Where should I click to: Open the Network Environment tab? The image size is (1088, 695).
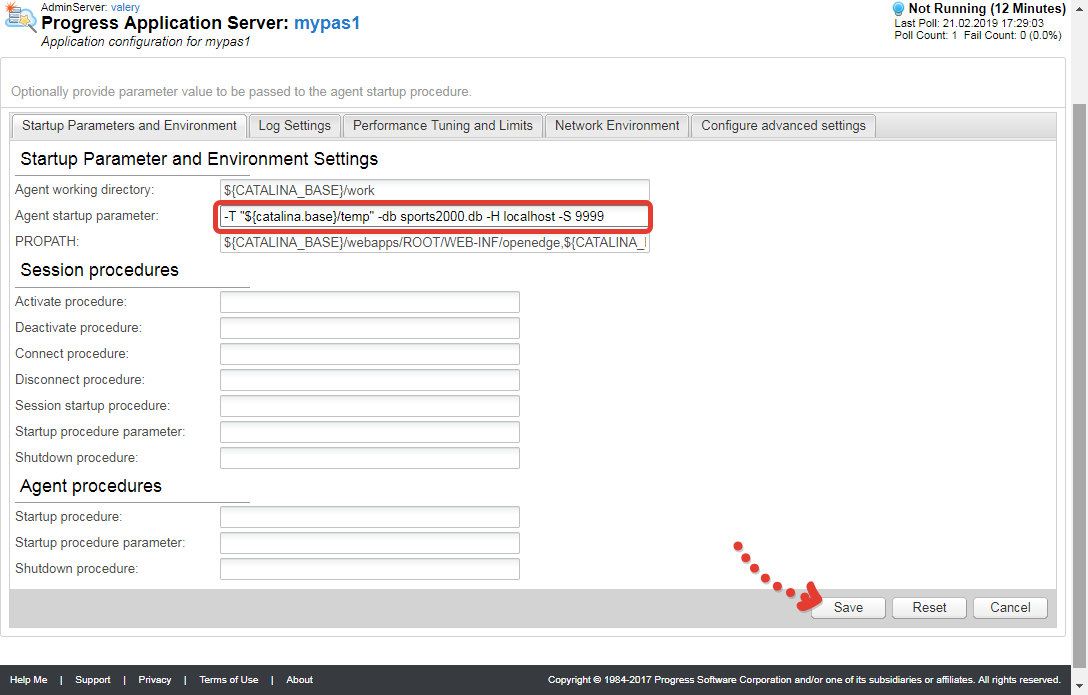(616, 126)
